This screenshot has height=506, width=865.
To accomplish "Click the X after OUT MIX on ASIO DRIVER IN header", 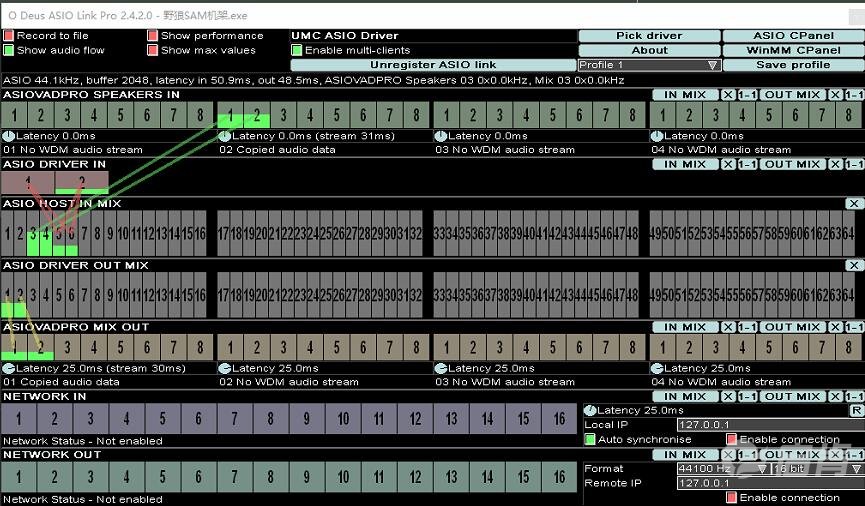I will point(835,164).
